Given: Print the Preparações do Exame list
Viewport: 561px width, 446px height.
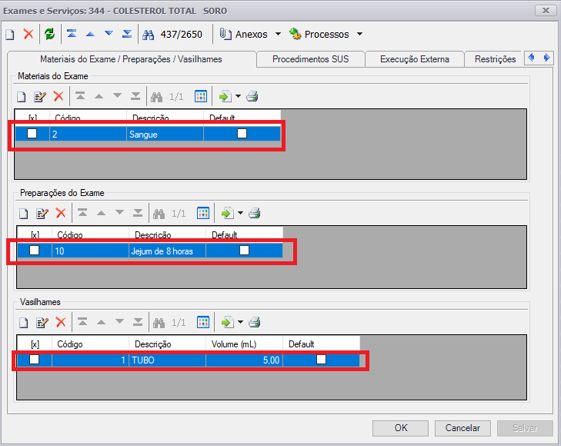Looking at the screenshot, I should (254, 213).
